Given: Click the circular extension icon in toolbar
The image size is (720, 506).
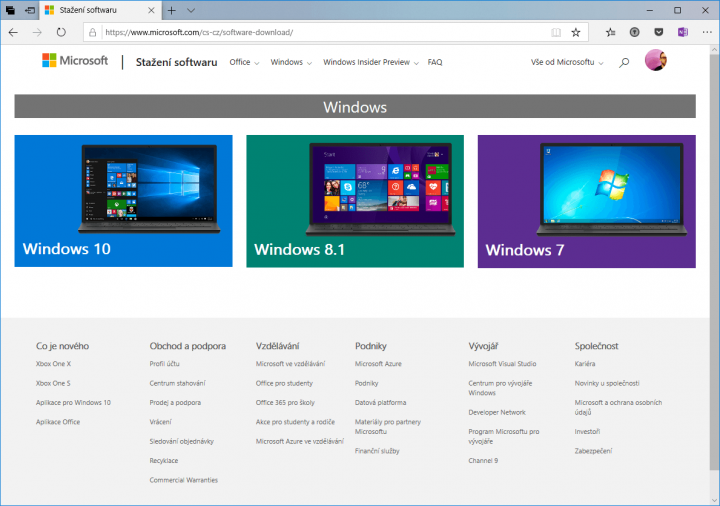Looking at the screenshot, I should coord(635,32).
